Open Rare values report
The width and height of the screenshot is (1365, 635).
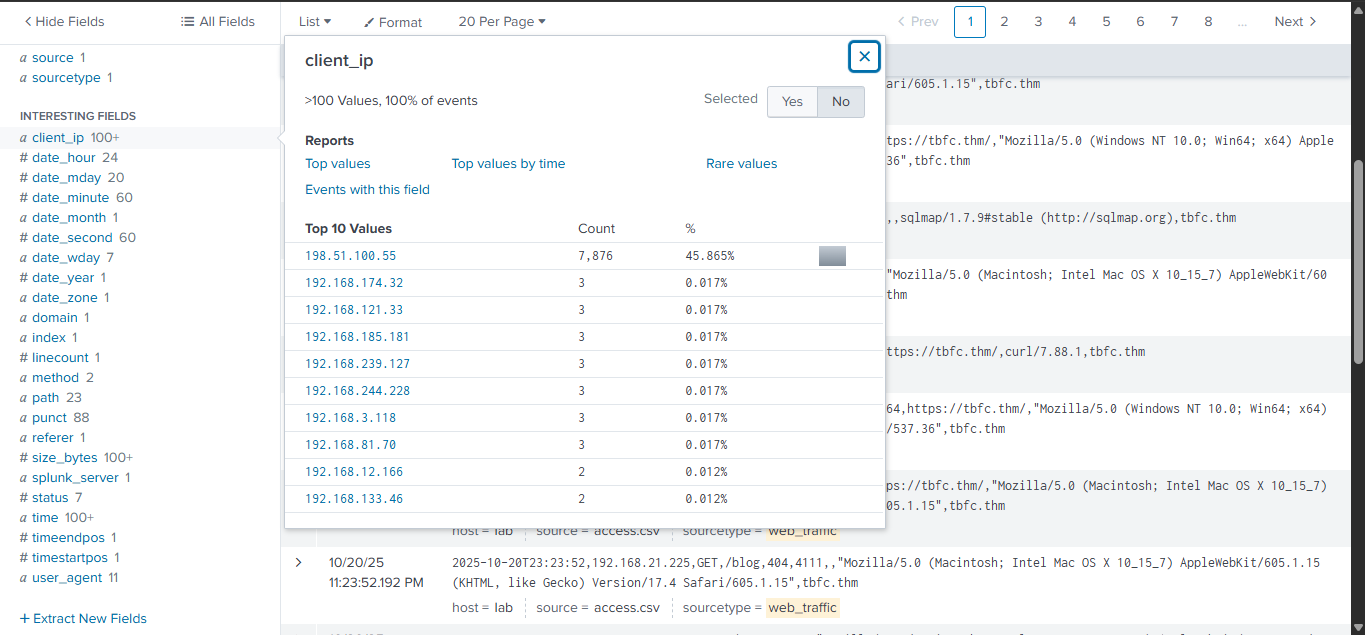741,164
